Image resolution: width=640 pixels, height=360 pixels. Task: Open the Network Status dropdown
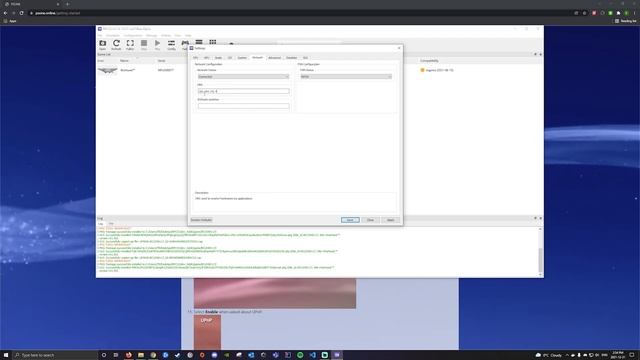click(x=243, y=76)
